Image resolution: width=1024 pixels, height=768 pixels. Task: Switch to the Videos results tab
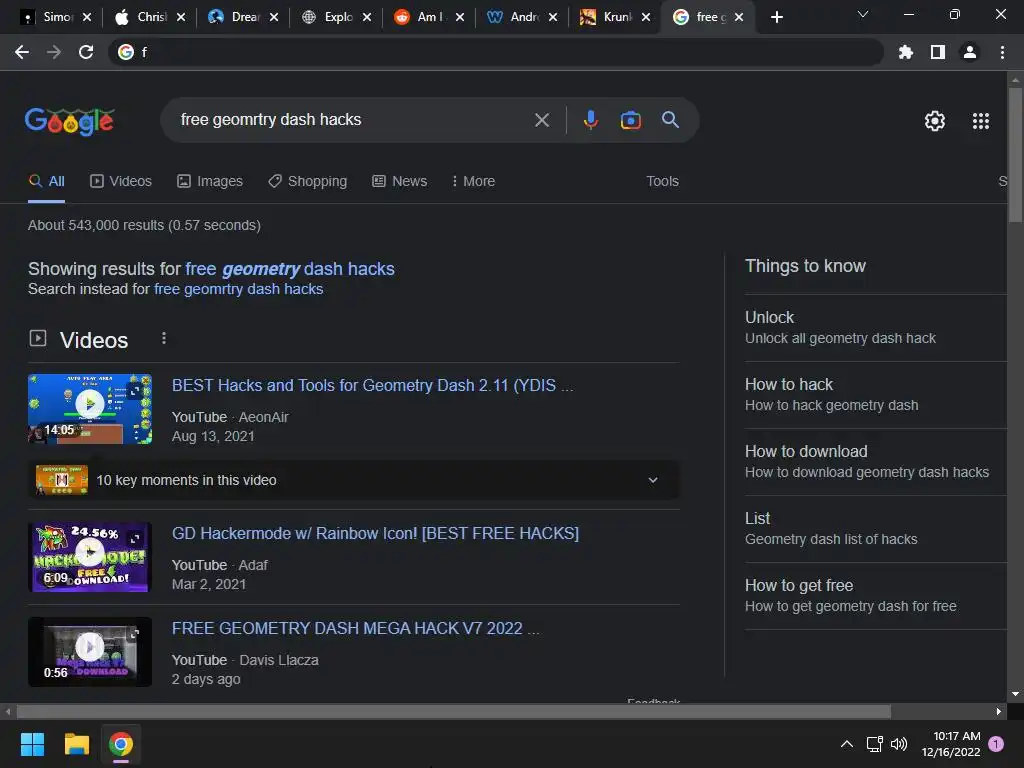pos(121,182)
